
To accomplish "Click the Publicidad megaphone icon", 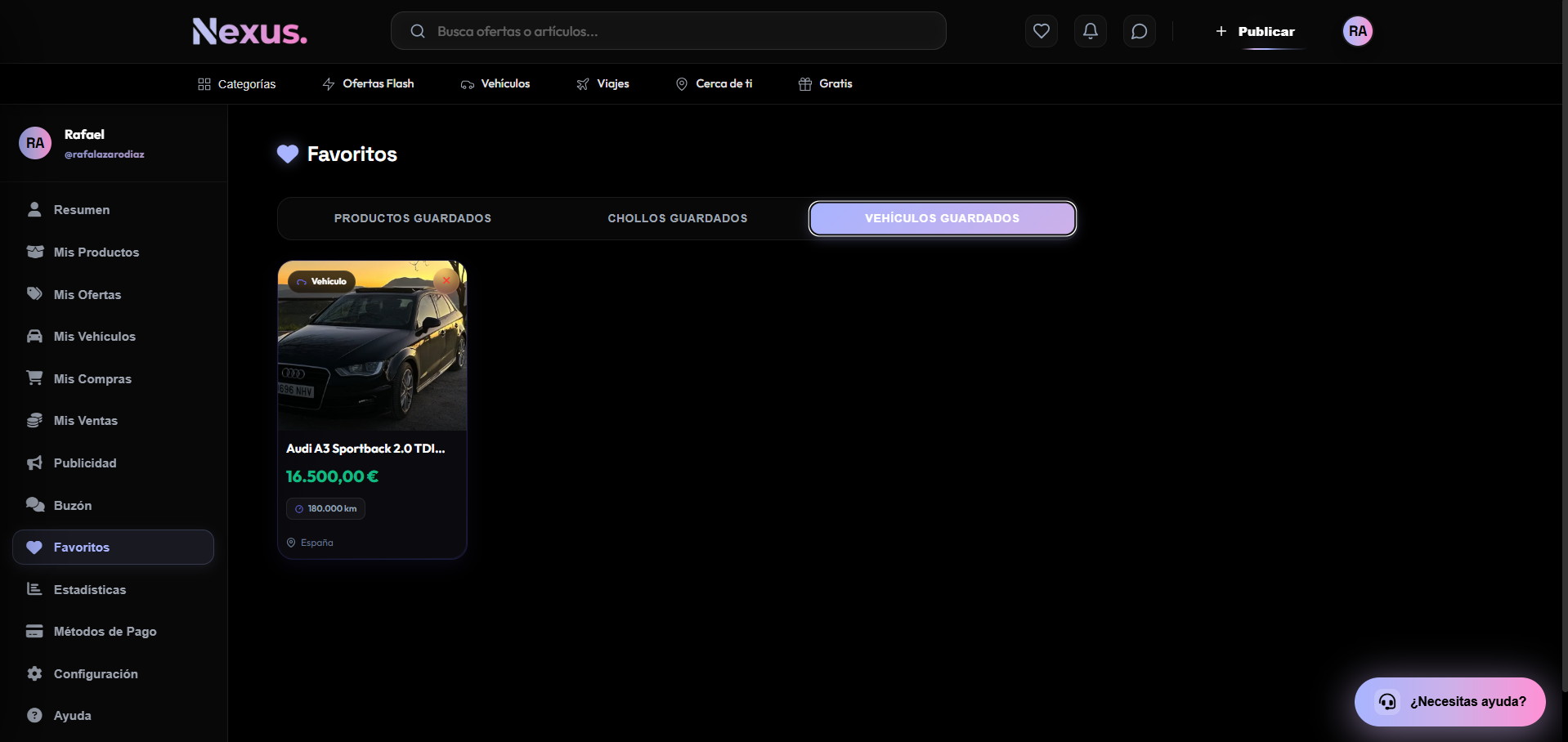I will coord(34,463).
